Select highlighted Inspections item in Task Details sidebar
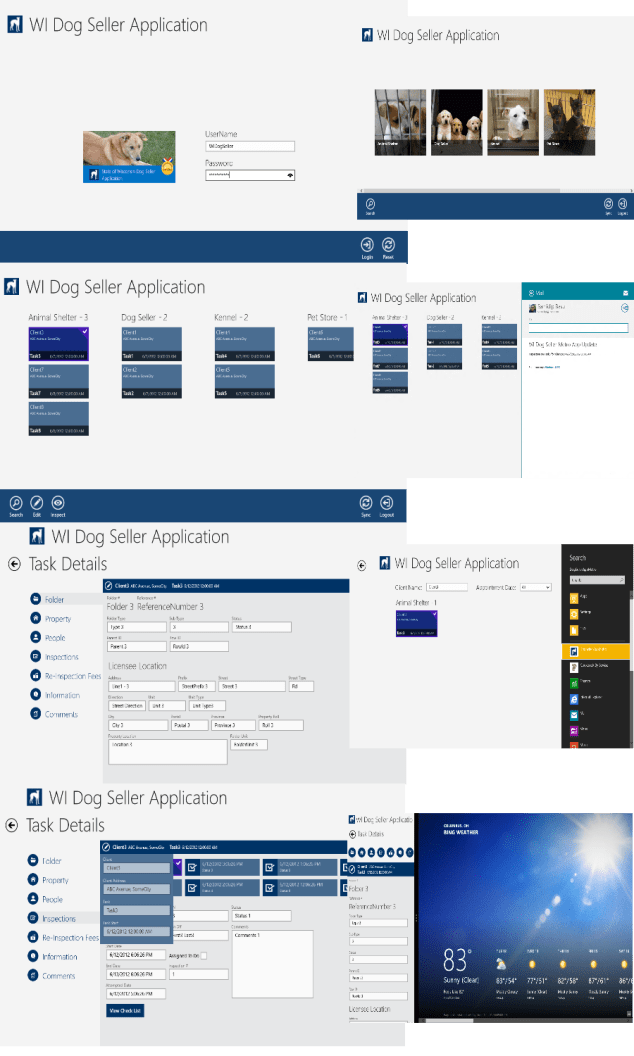Viewport: 634px width, 1056px height. [59, 918]
